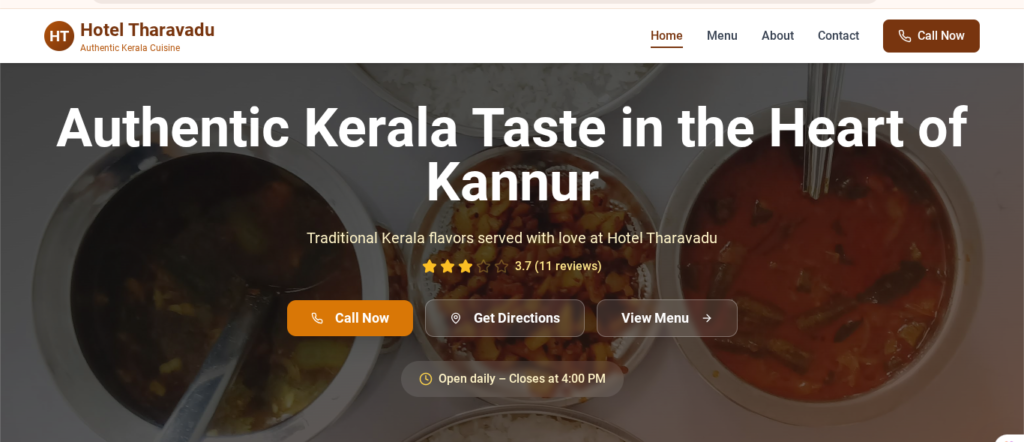
Task: Click the circular HT logo badge
Action: coord(59,36)
